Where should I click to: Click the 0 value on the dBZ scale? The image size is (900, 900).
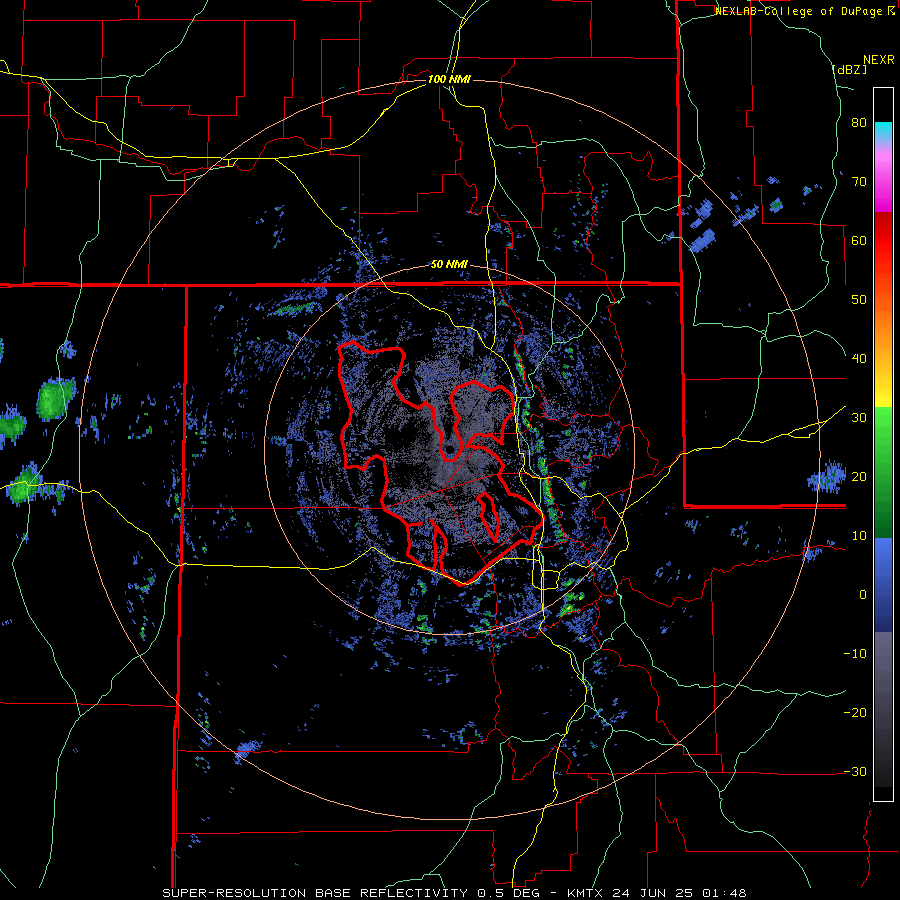tap(863, 595)
